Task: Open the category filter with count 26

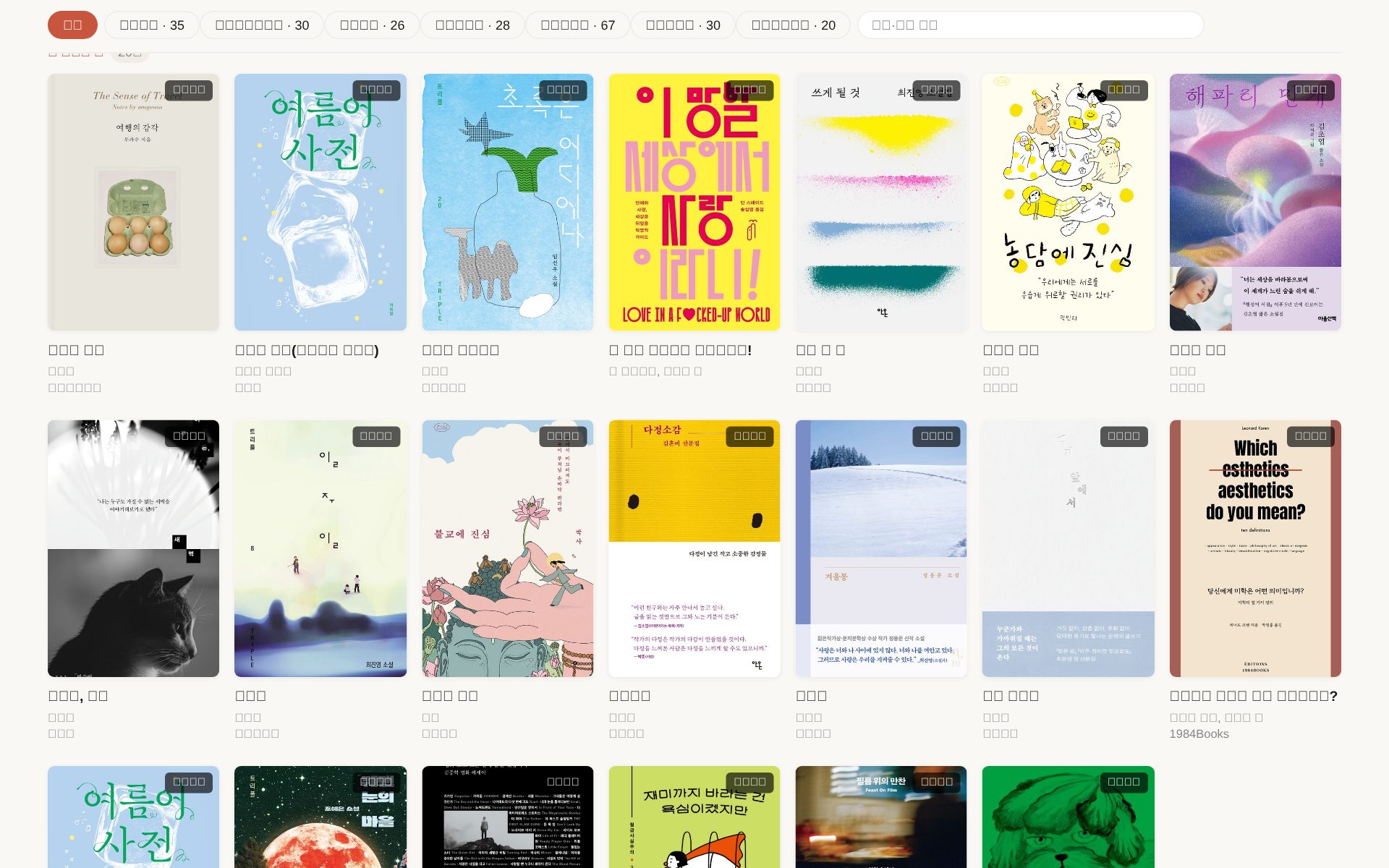Action: coord(372,25)
